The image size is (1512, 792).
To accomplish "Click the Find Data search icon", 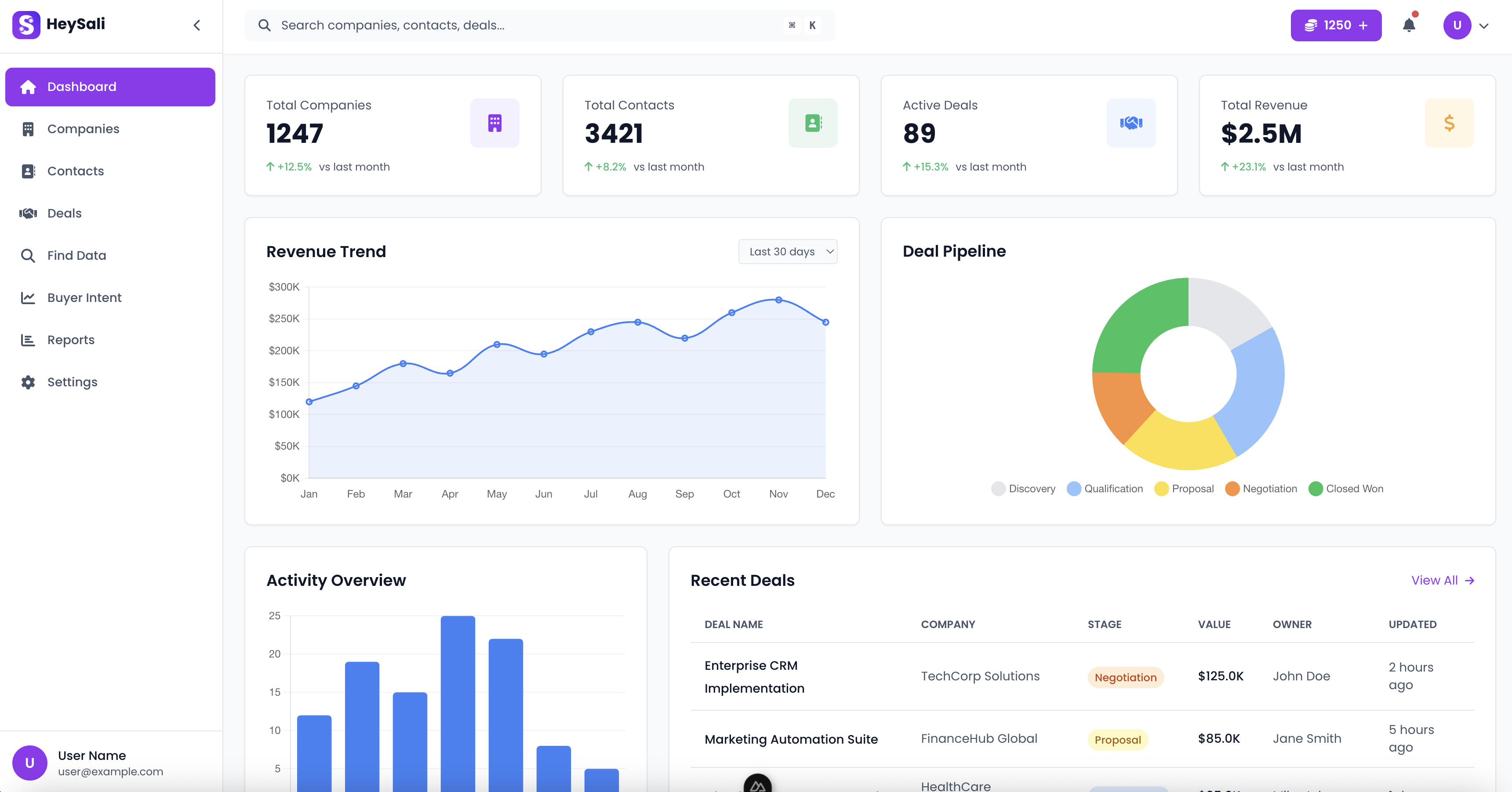I will coord(28,255).
